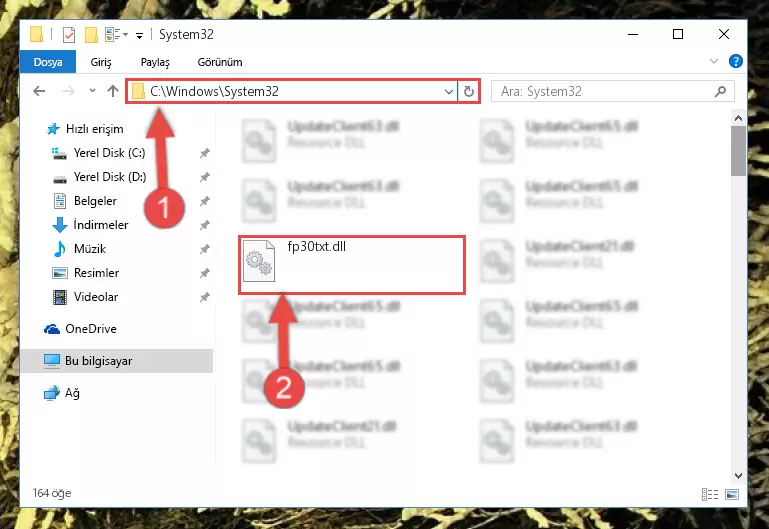769x529 pixels.
Task: Switch to the Giriş tab
Action: (101, 62)
